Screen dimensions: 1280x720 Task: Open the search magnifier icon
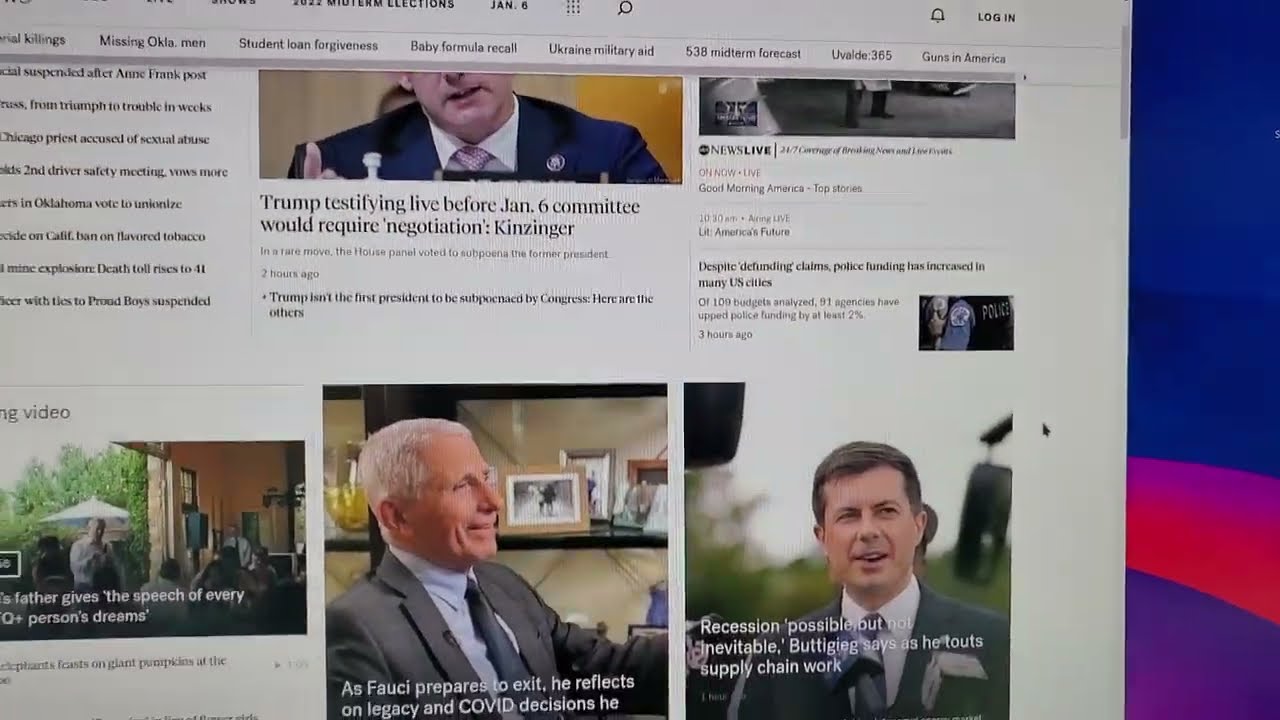pos(625,7)
